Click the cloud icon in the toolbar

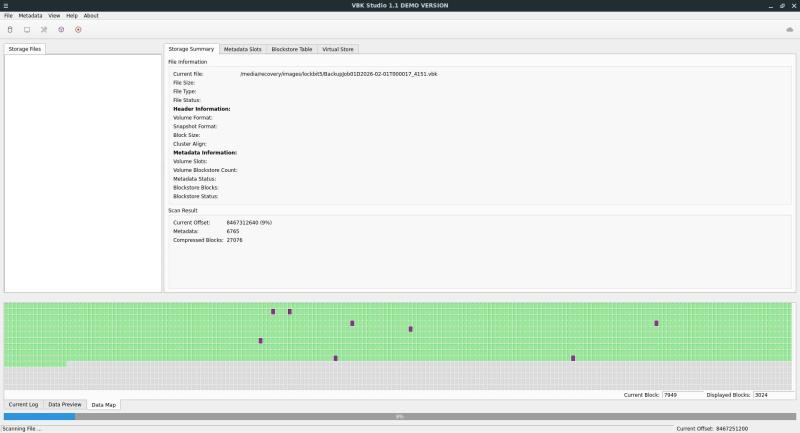[x=790, y=30]
